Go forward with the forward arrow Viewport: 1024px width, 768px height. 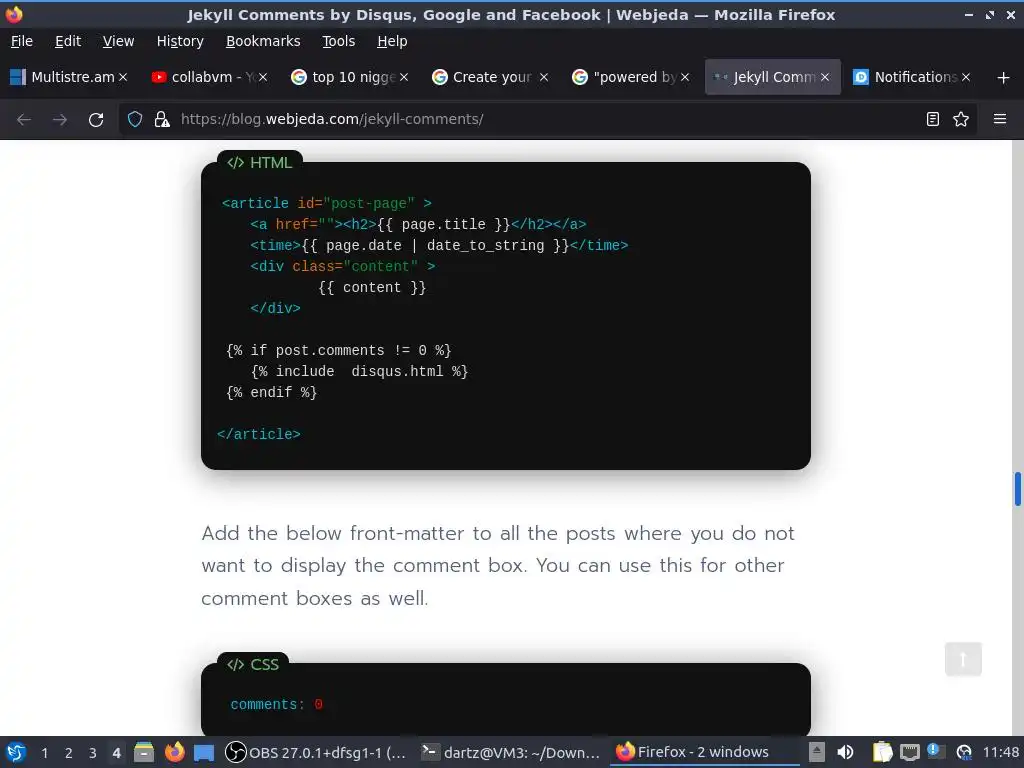pos(59,120)
